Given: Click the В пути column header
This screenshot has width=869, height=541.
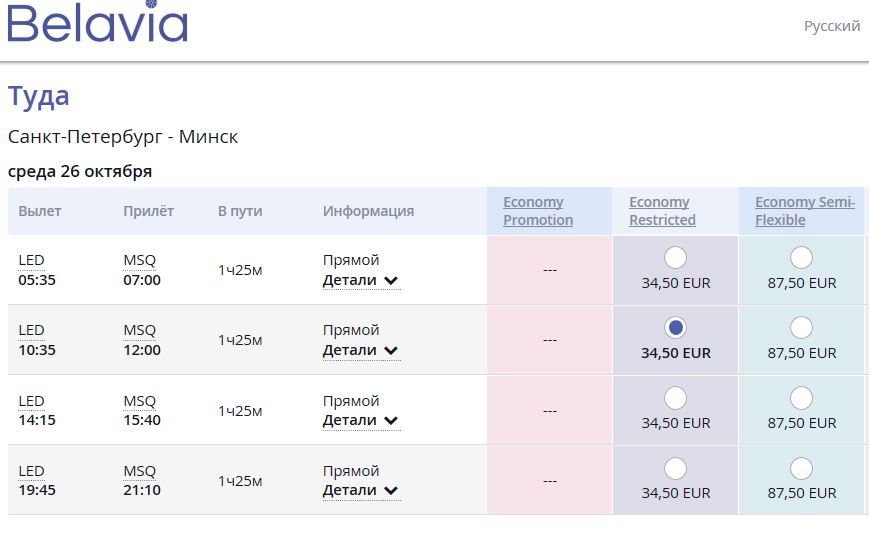Looking at the screenshot, I should pos(240,211).
